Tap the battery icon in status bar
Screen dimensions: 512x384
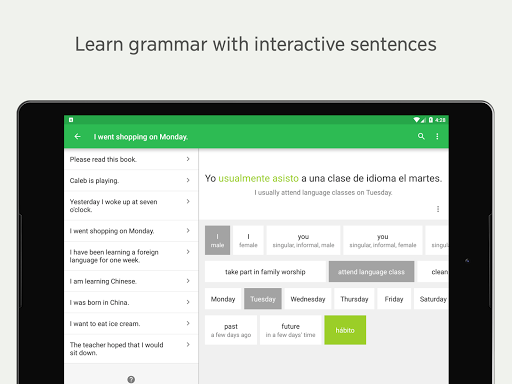(431, 120)
